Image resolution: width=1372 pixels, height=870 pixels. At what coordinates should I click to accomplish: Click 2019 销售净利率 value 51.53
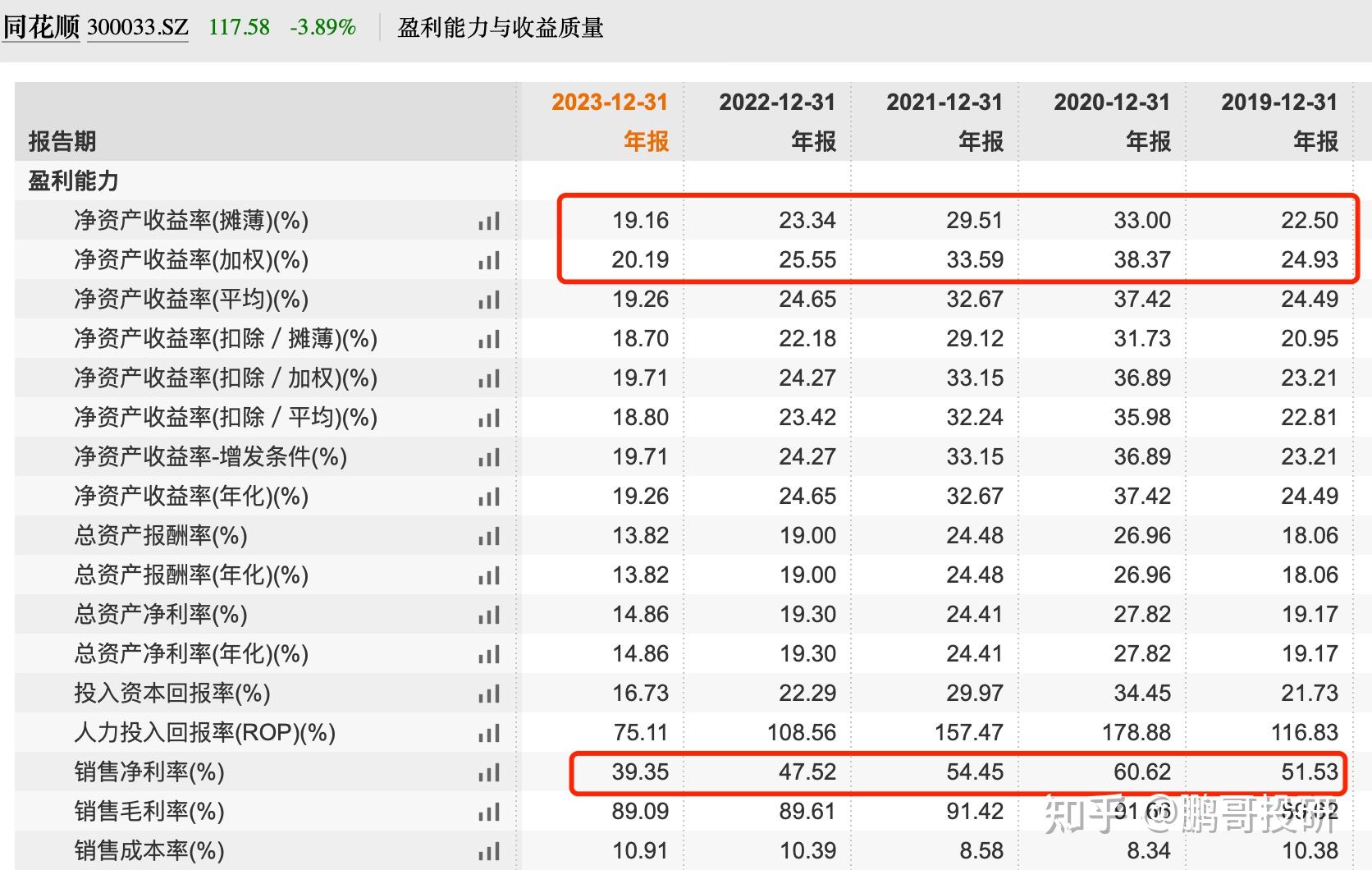click(x=1310, y=772)
